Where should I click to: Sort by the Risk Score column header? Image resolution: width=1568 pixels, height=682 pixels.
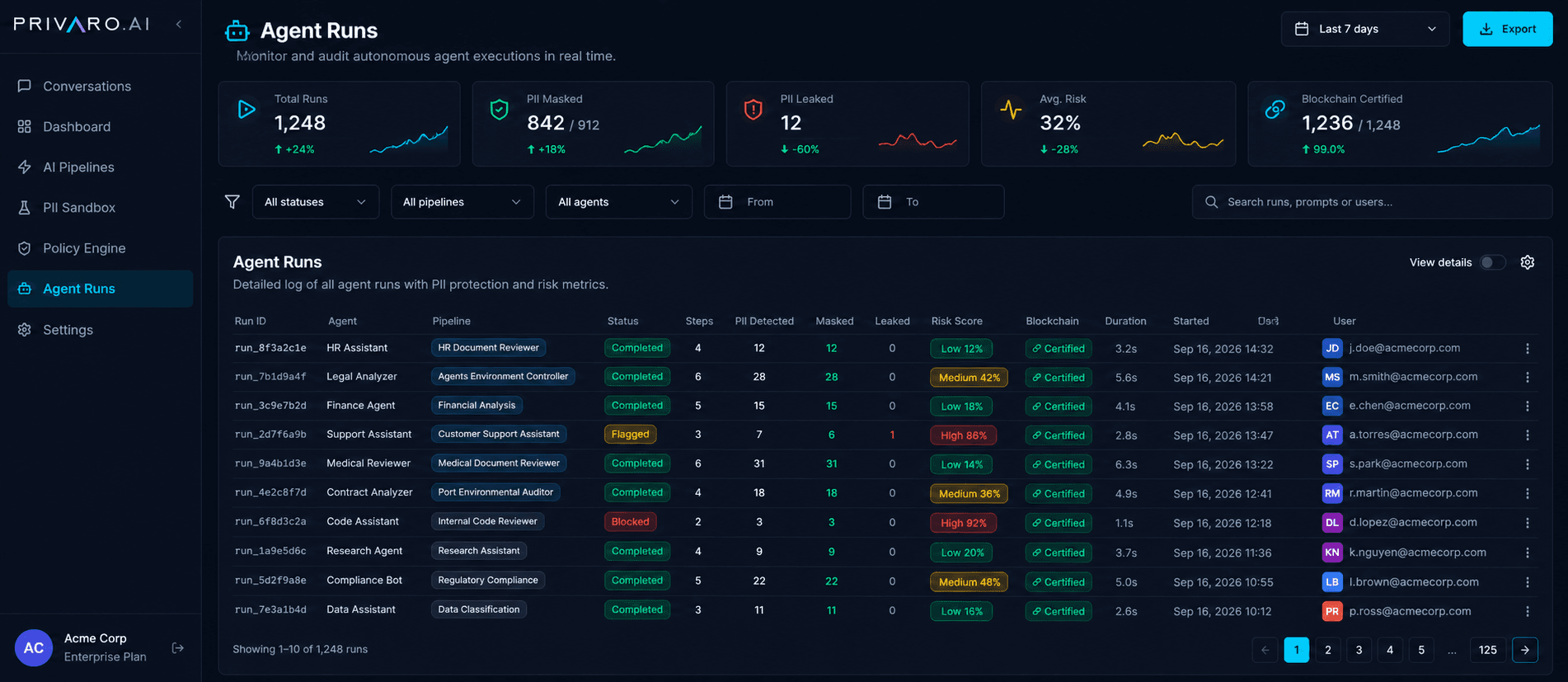pyautogui.click(x=956, y=321)
